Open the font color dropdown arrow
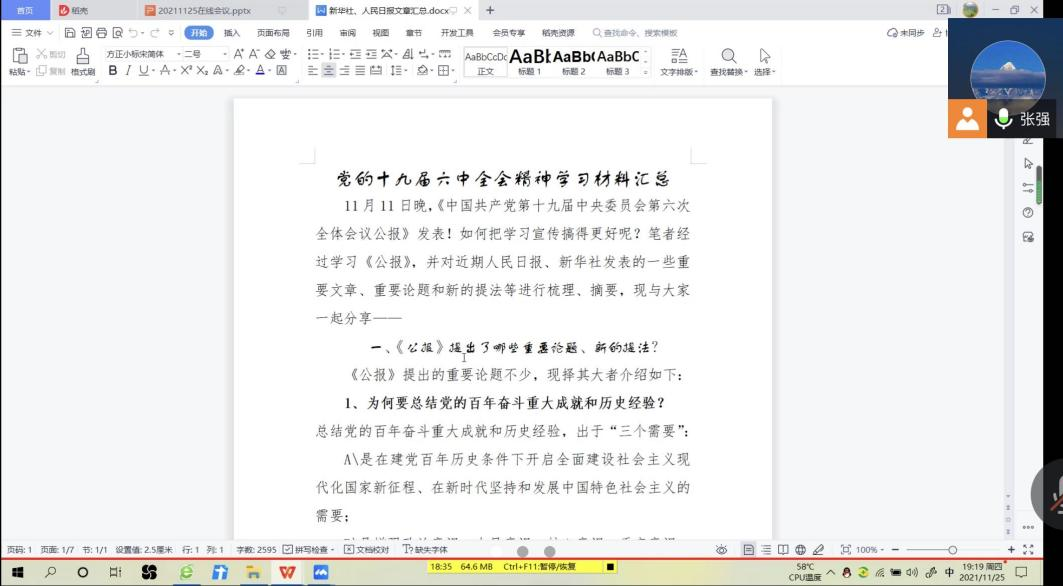The height and width of the screenshot is (586, 1063). coord(269,70)
